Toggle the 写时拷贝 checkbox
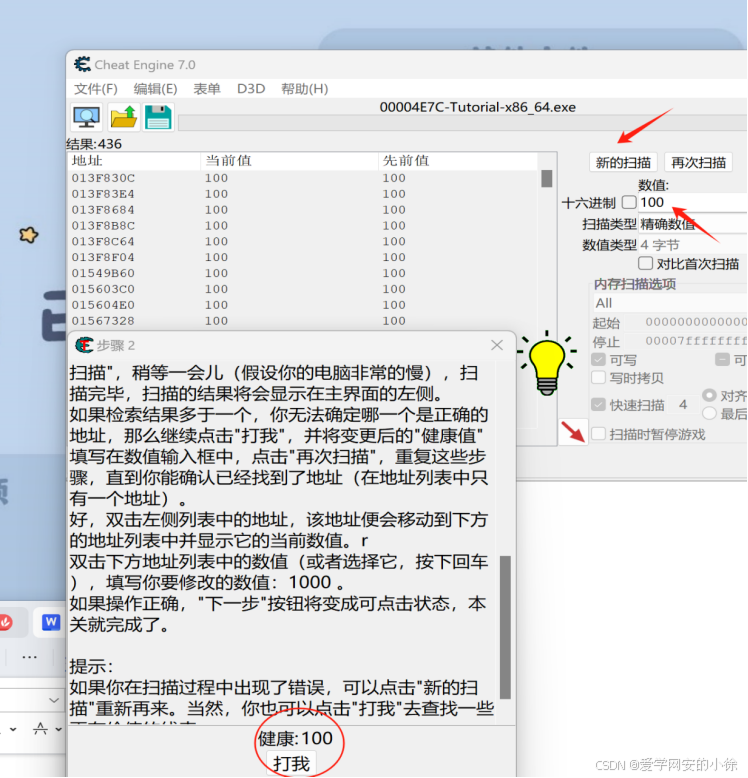Screen dimensions: 748x778 [x=599, y=378]
